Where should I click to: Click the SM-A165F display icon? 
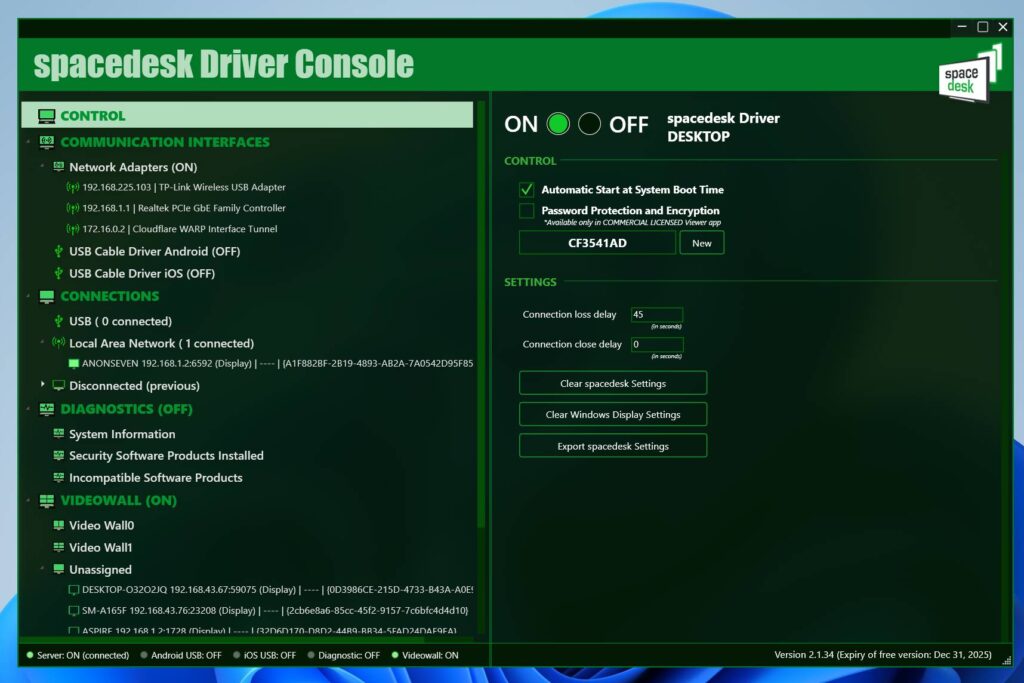coord(74,611)
